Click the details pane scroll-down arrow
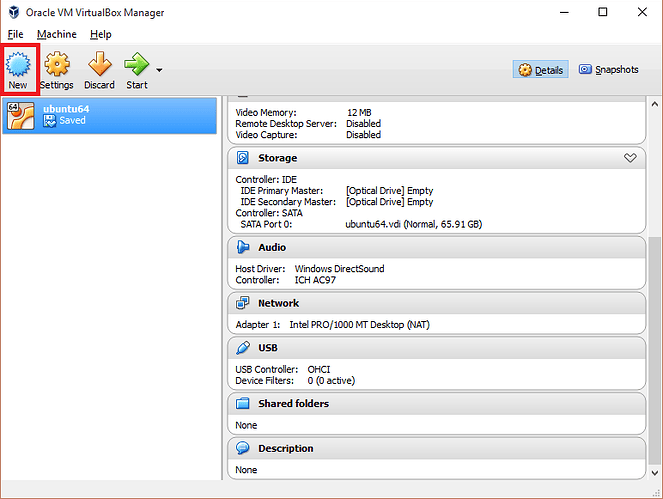 [655, 473]
